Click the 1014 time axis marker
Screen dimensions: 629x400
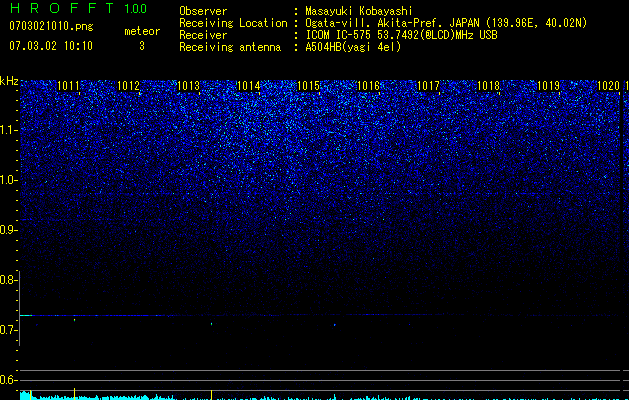click(248, 86)
